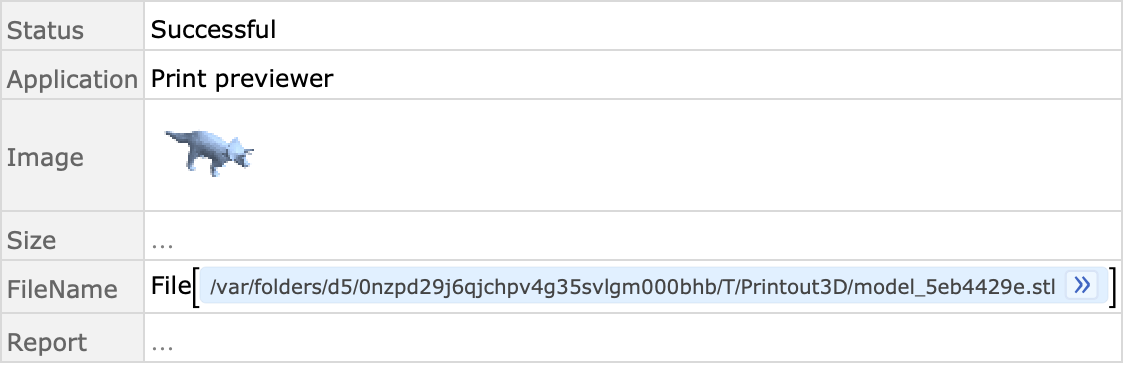Select the model_5eb4429e.stl file path
Image resolution: width=1125 pixels, height=365 pixels.
[x=633, y=287]
